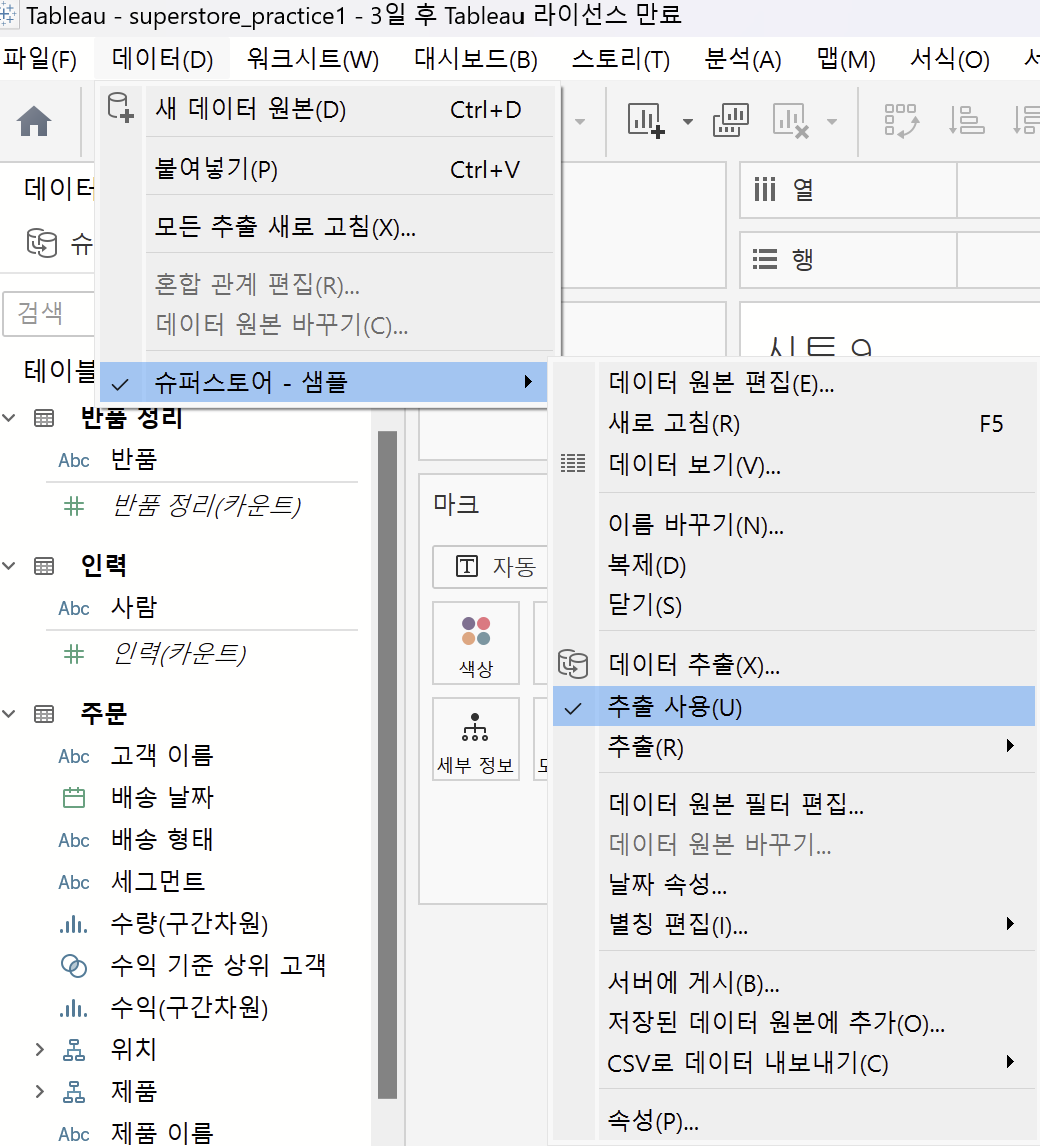Open new worksheet dropdown arrow
1040x1146 pixels.
click(688, 121)
